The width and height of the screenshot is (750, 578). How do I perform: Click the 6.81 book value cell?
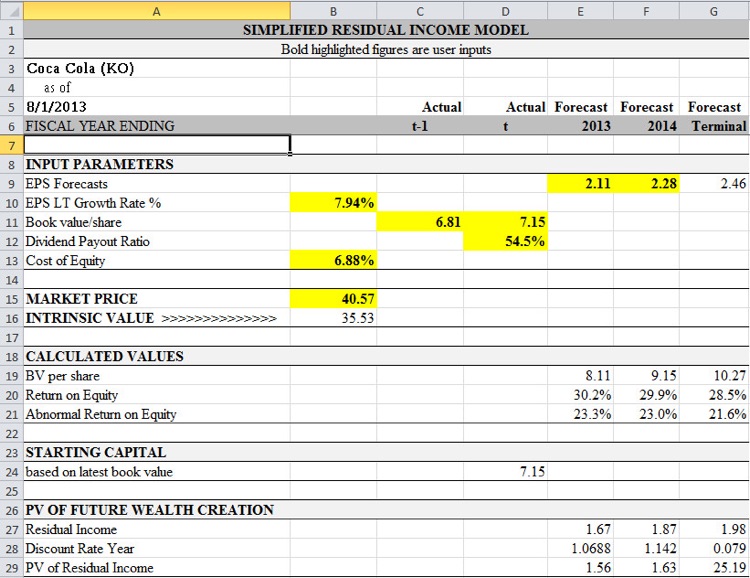(419, 222)
